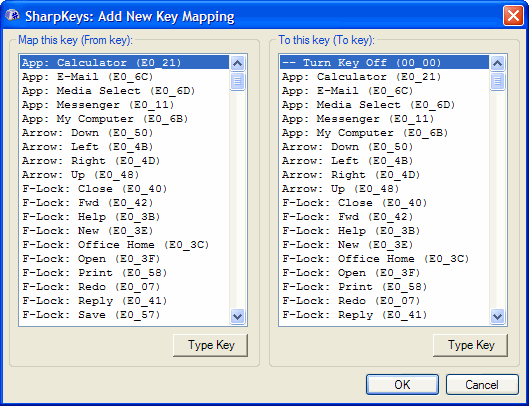529x406 pixels.
Task: Select F-Lock: Office Home in From key list
Action: (x=124, y=245)
